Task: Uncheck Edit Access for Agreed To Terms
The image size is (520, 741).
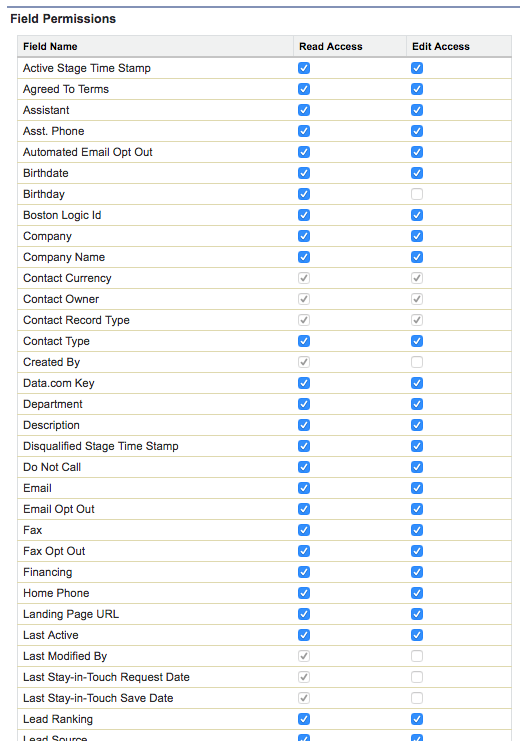Action: click(417, 89)
